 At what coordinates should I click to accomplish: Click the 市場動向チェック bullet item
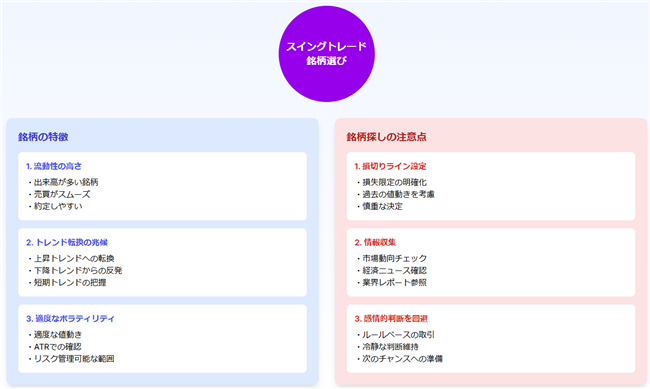click(392, 258)
